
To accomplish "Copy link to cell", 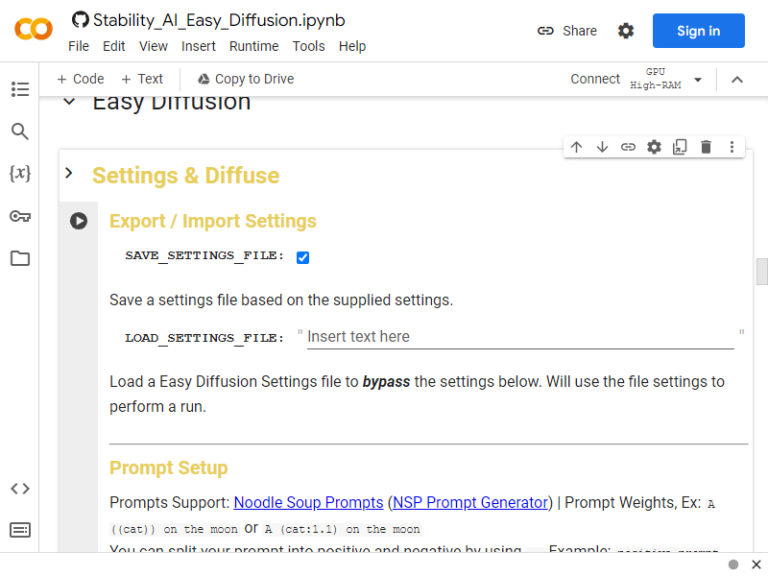I will pyautogui.click(x=628, y=147).
